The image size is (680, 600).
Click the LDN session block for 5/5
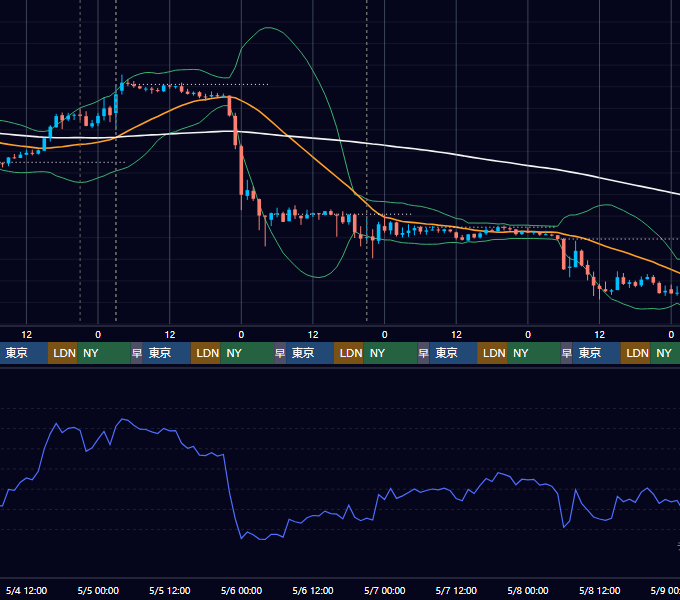pos(206,353)
